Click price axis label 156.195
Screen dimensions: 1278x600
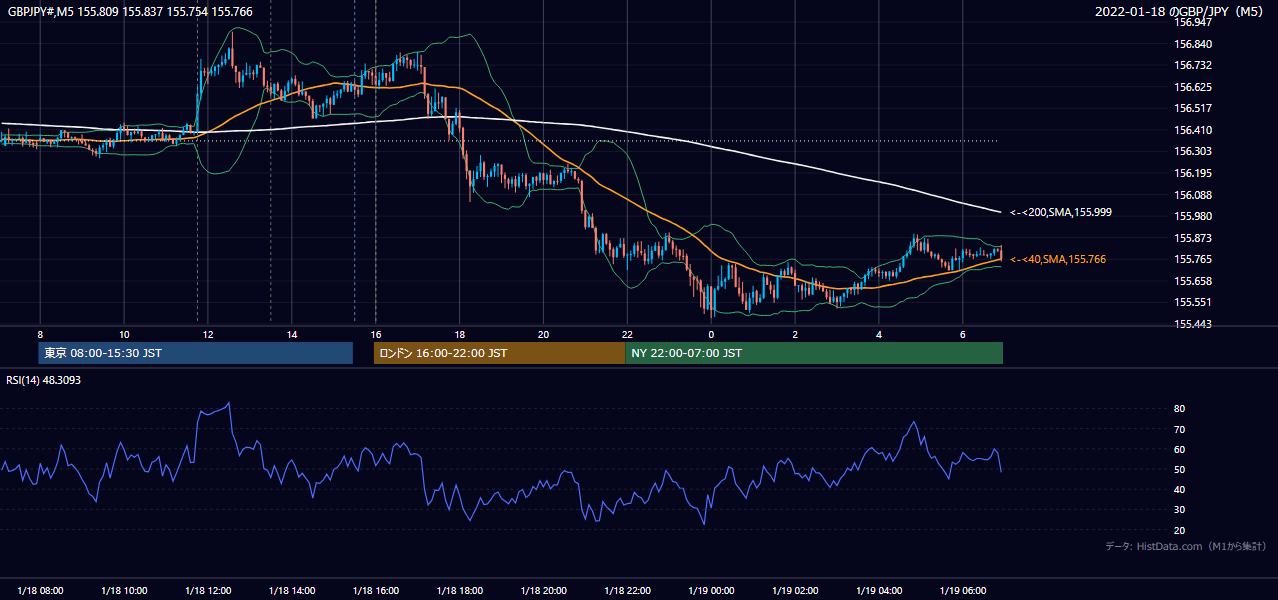point(1192,173)
